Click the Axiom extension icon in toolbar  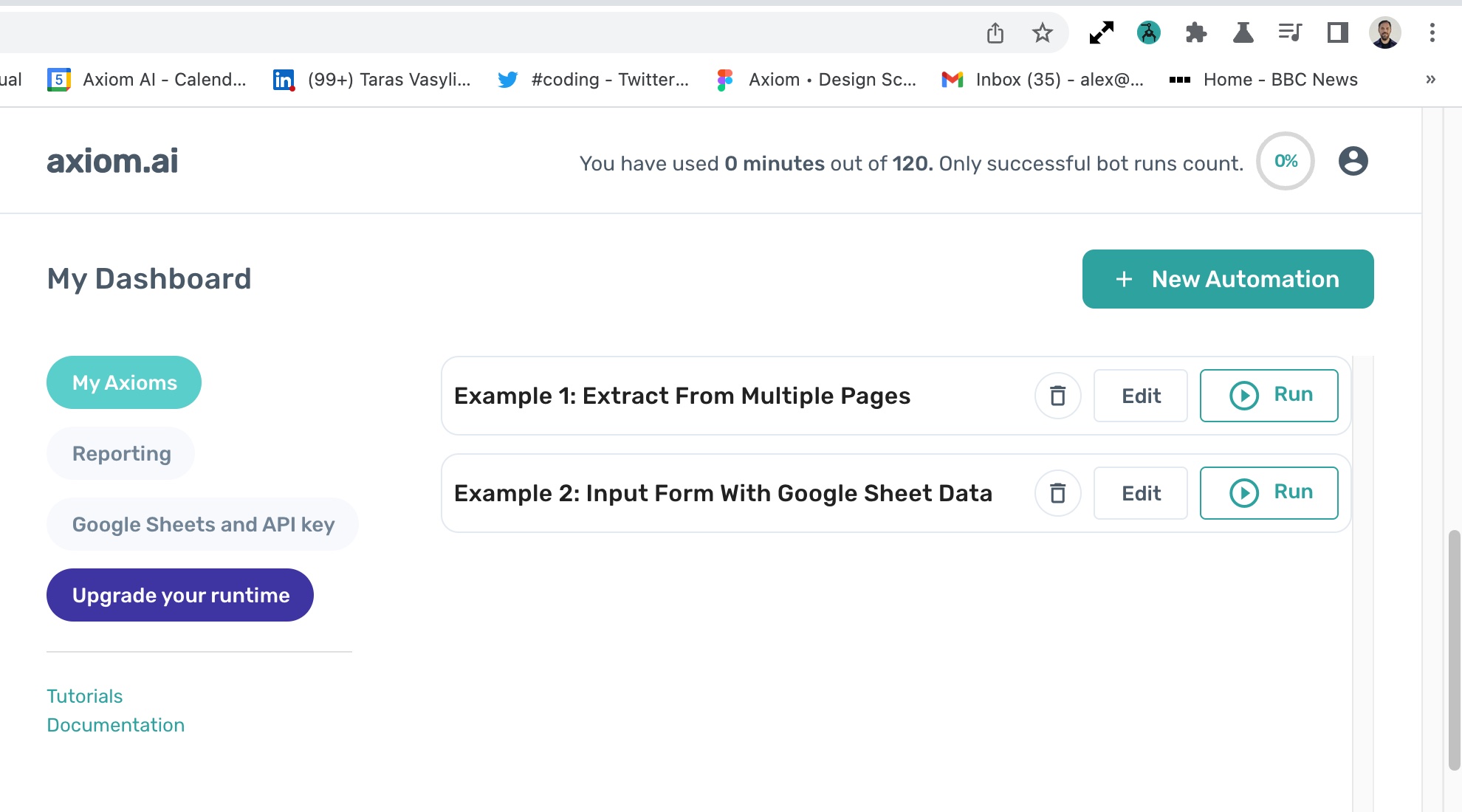click(x=1148, y=32)
